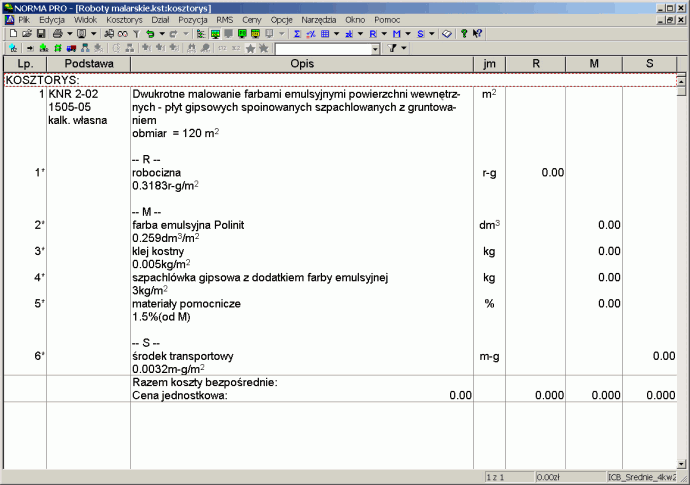The width and height of the screenshot is (690, 485).
Task: Select the farba emulsyjna Polinit row
Action: coord(188,225)
